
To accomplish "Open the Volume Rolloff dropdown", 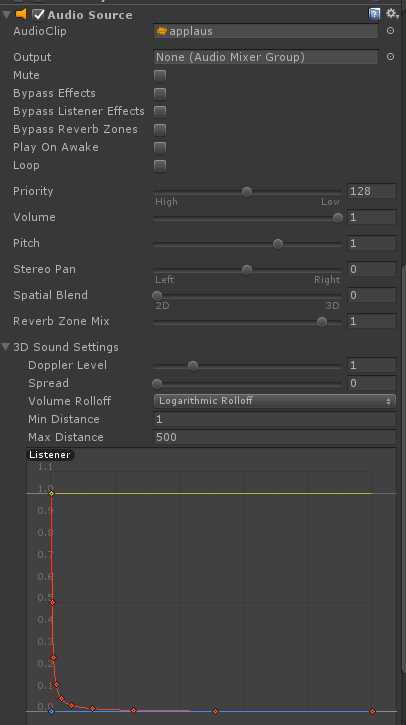I will (275, 401).
